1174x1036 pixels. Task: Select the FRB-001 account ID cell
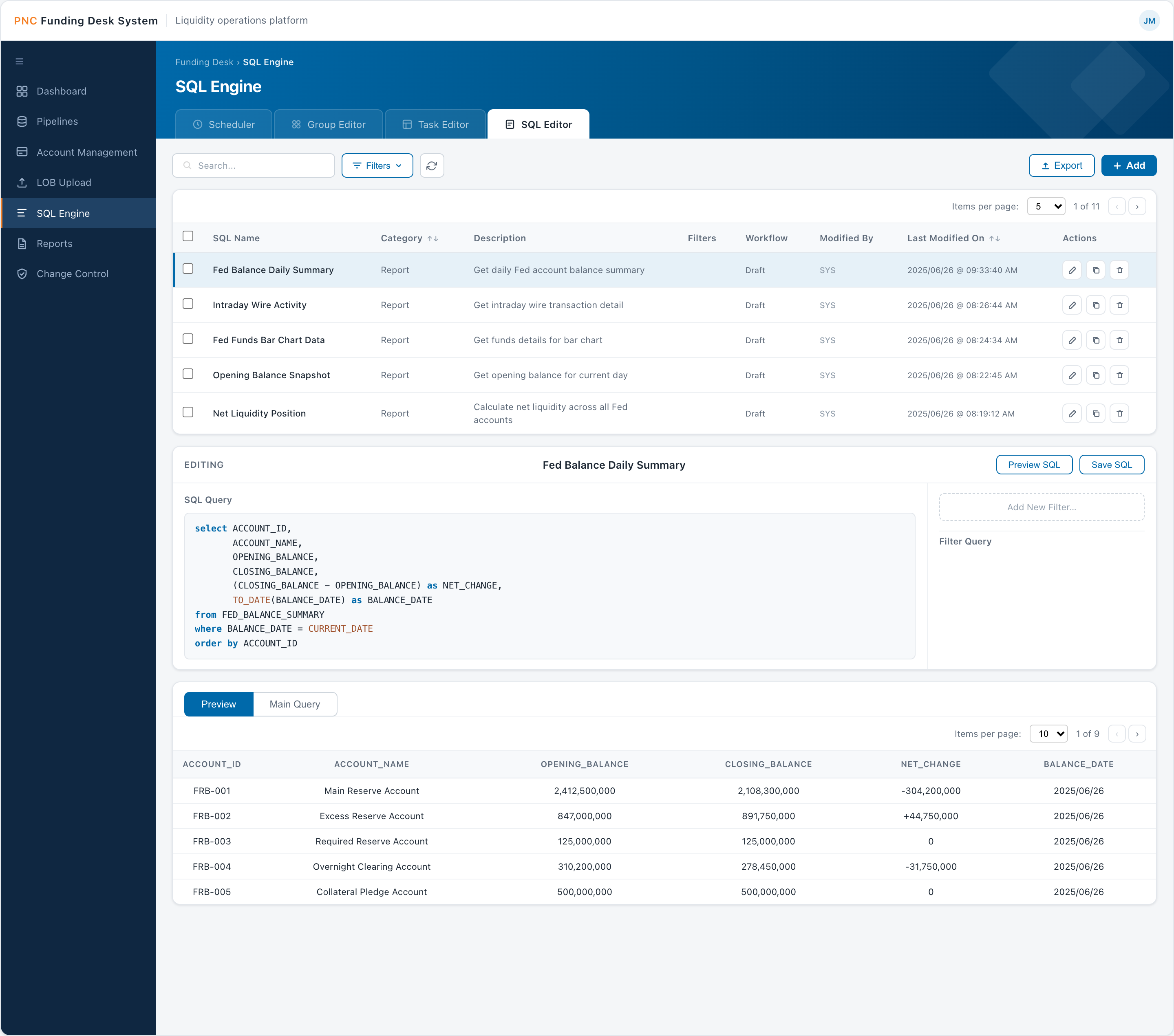(x=212, y=791)
